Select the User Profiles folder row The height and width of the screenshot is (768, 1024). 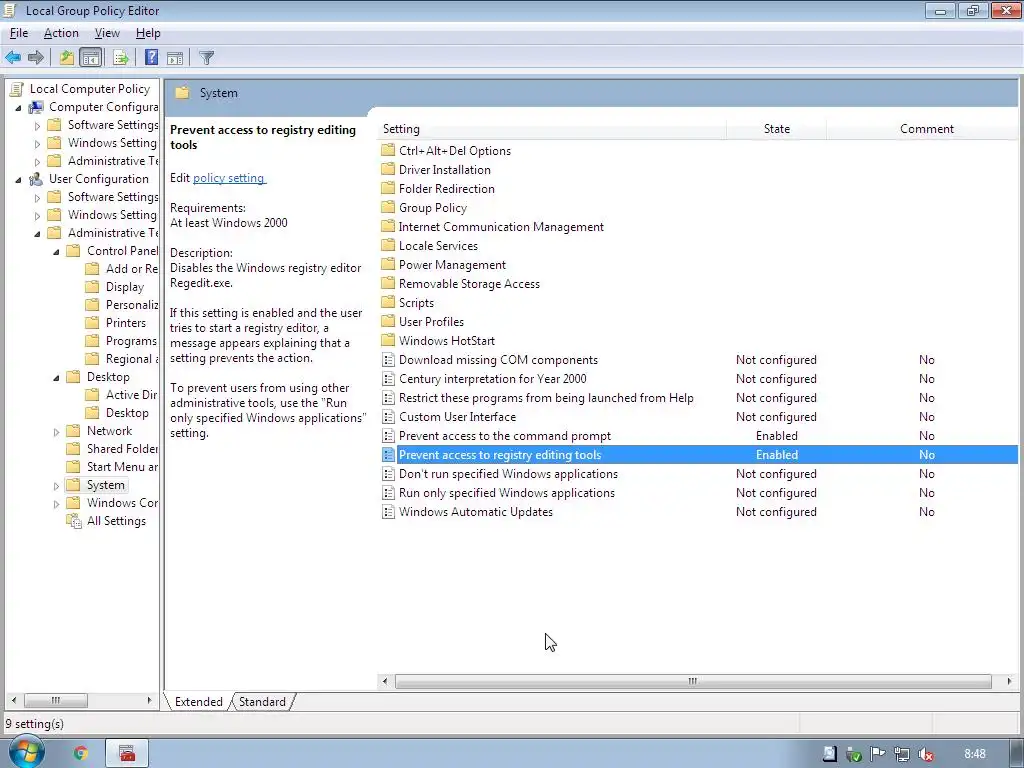click(699, 322)
